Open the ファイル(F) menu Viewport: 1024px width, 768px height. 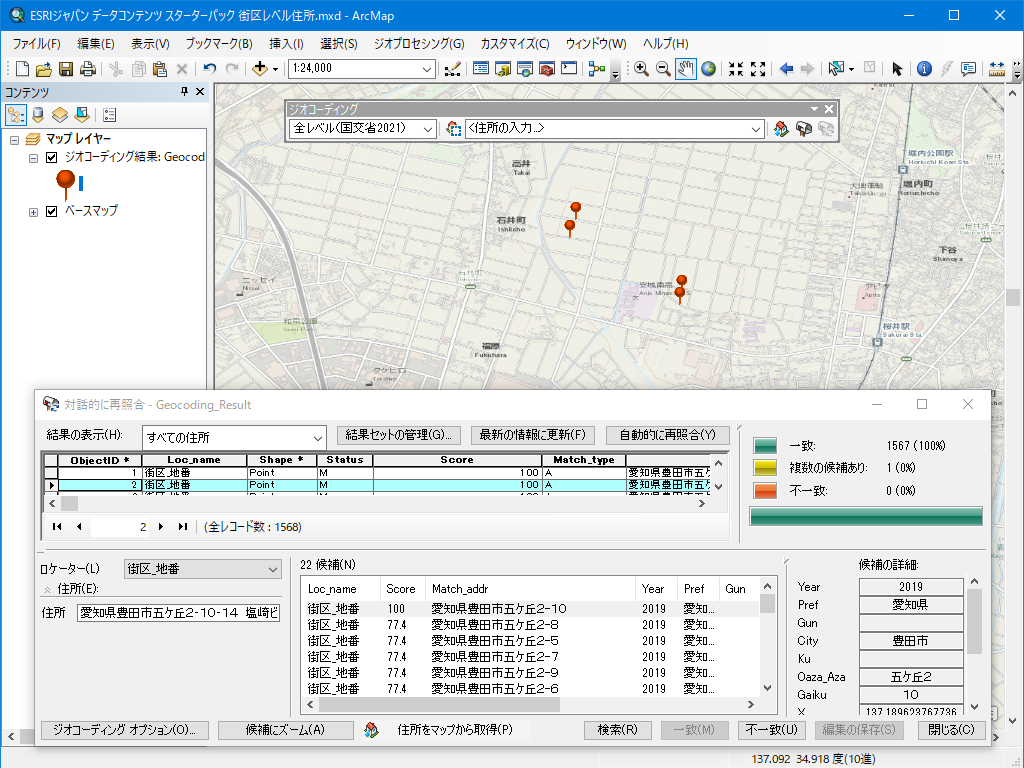(x=37, y=44)
